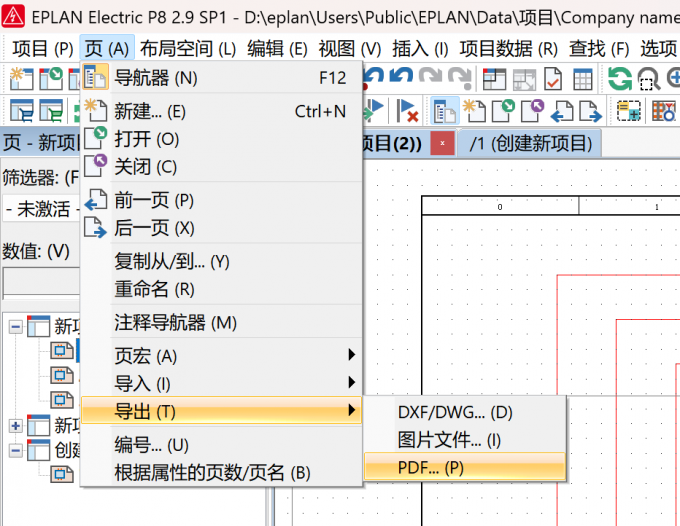Select 编号... (U) menu entry
Image resolution: width=680 pixels, height=526 pixels.
click(x=222, y=445)
